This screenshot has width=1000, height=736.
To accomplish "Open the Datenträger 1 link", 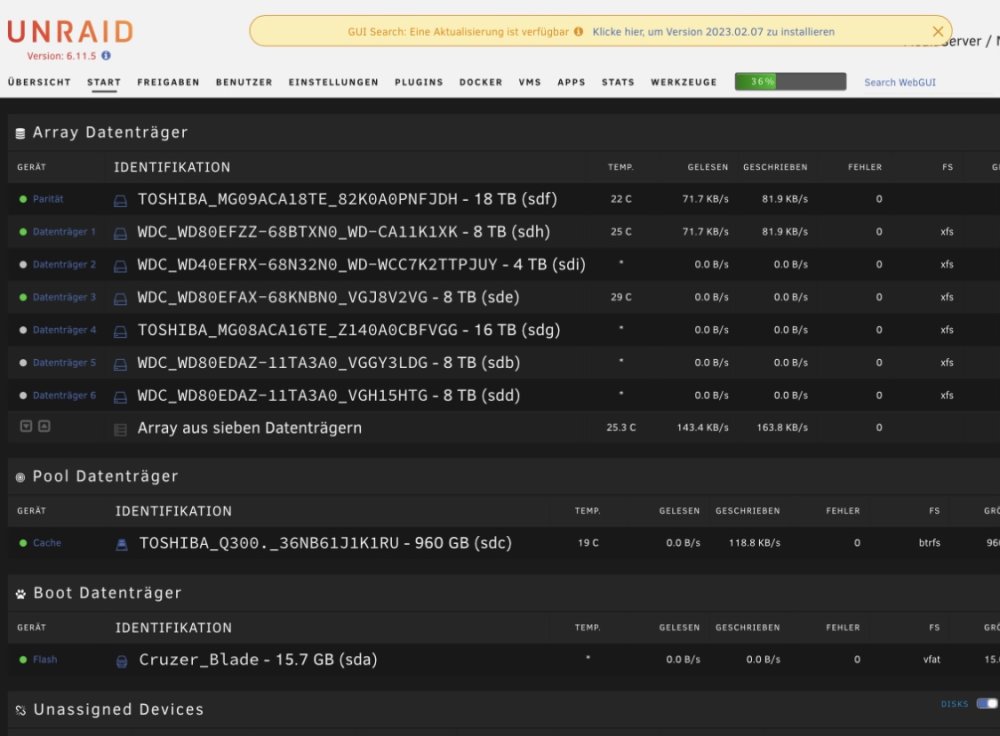I will coord(64,232).
